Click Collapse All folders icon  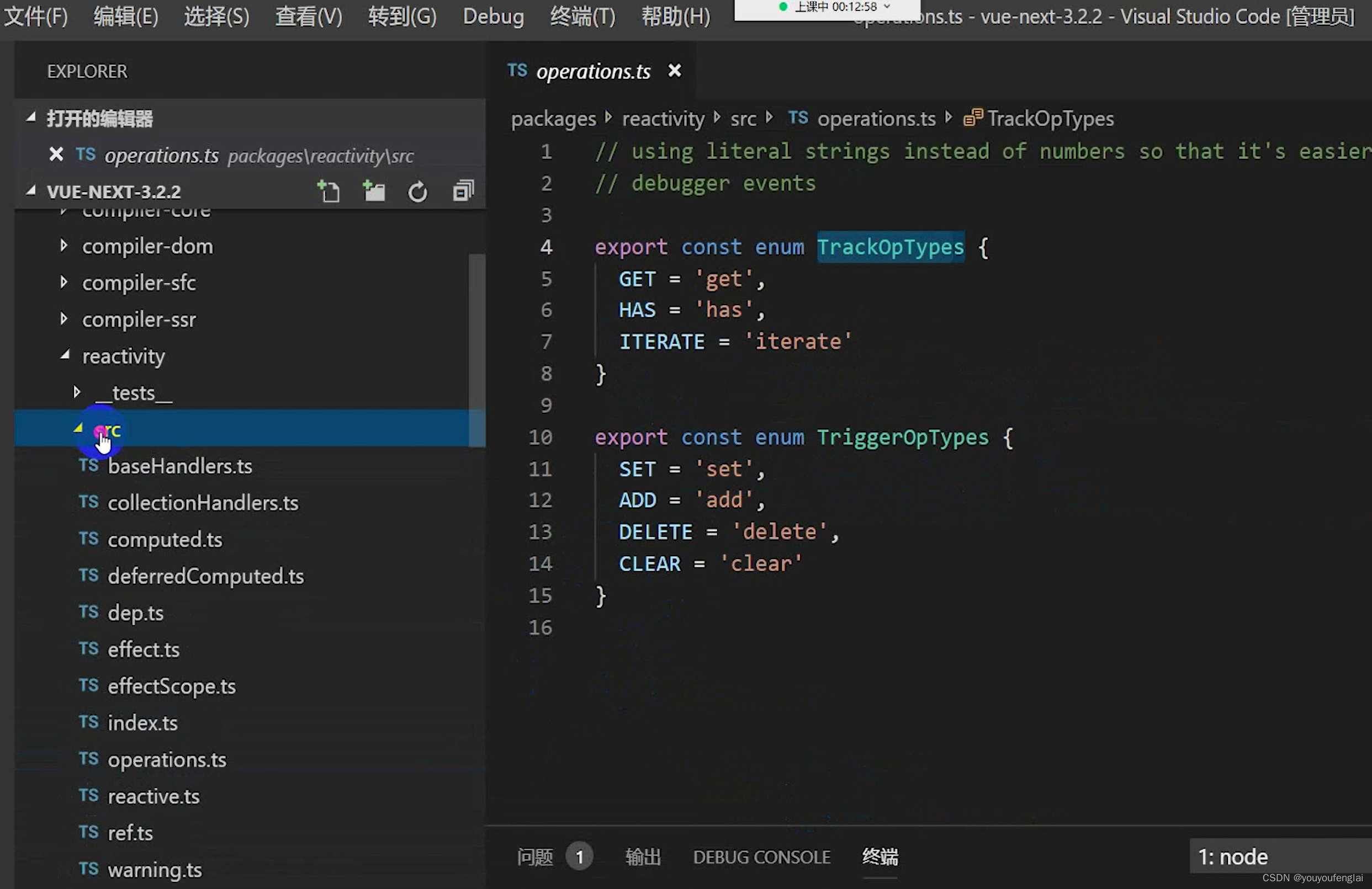click(x=463, y=191)
